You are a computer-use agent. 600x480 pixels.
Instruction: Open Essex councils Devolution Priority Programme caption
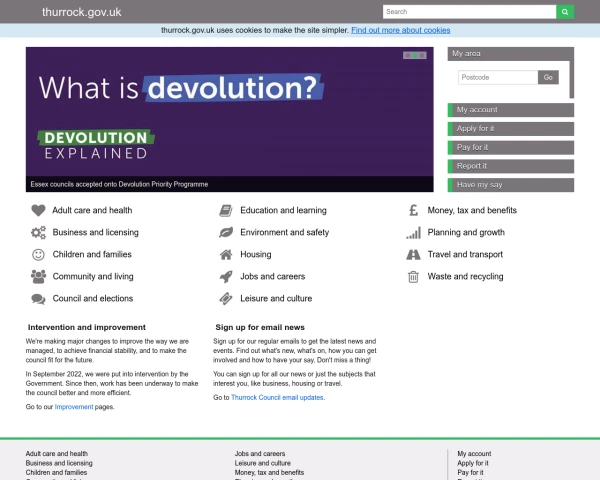point(119,184)
